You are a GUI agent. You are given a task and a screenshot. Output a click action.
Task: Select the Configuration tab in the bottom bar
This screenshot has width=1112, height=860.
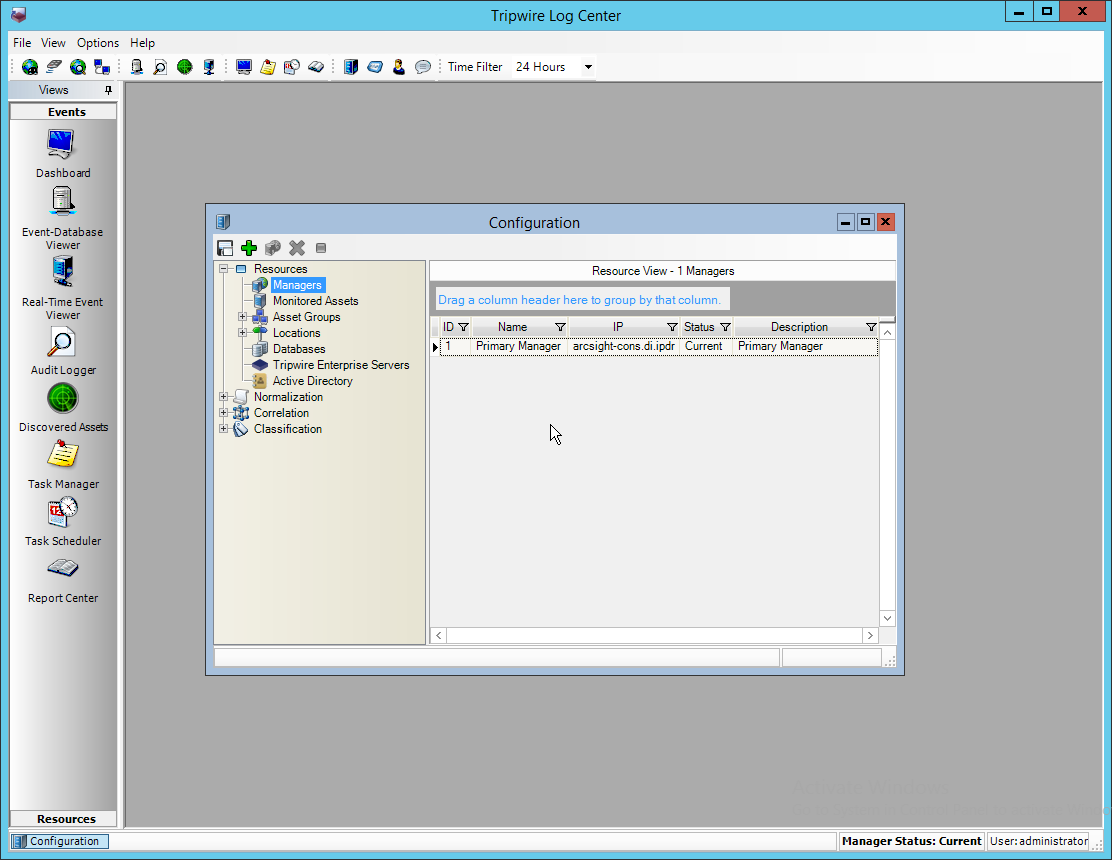tap(60, 841)
